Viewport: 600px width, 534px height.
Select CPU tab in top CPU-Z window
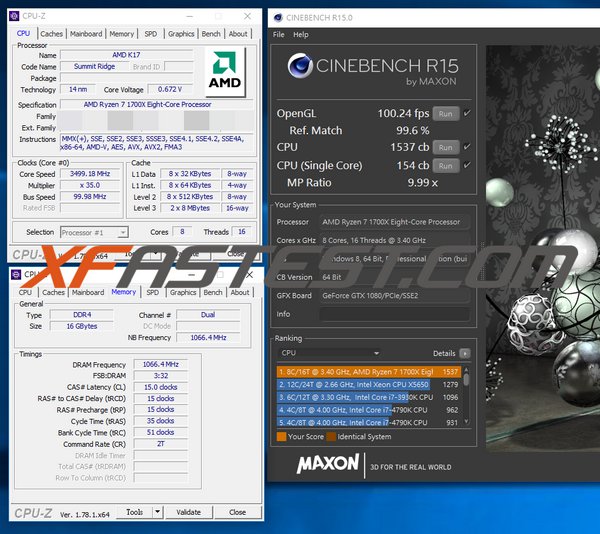pos(23,33)
